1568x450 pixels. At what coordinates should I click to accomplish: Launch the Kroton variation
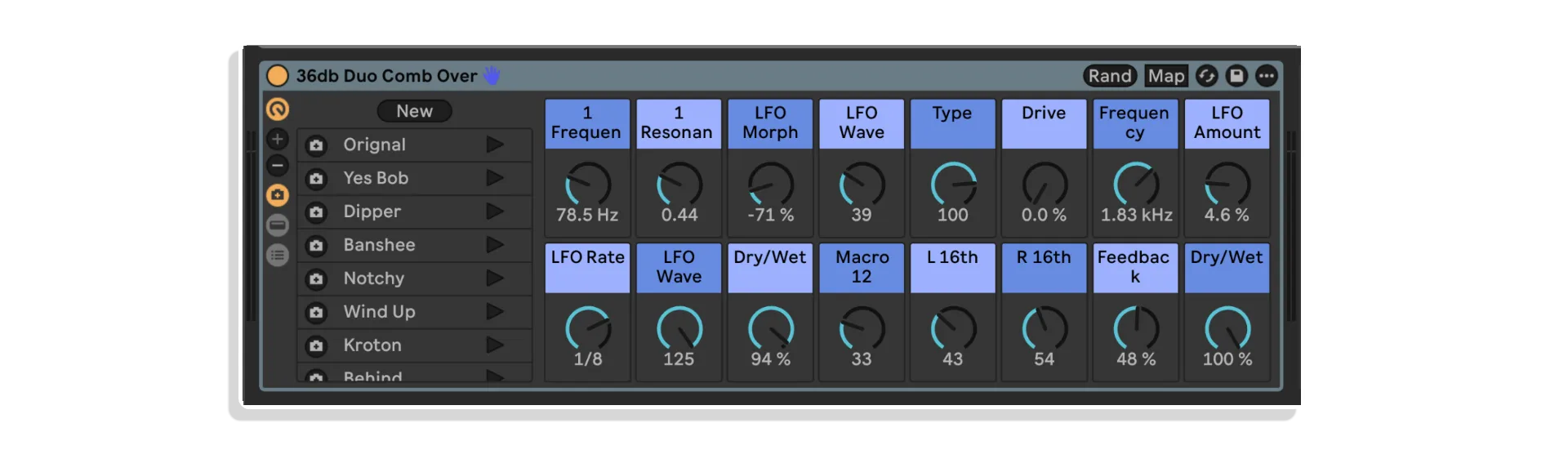tap(495, 345)
